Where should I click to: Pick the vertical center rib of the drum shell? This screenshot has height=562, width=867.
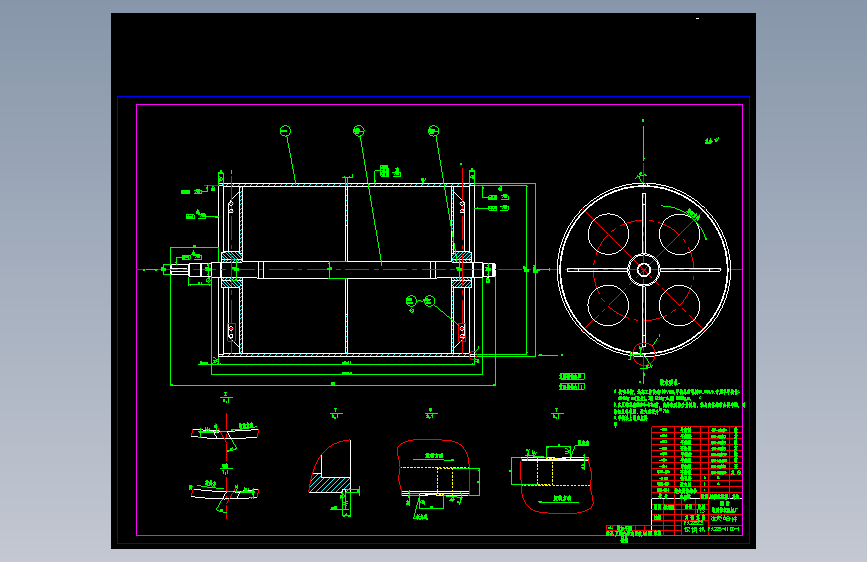(346, 270)
